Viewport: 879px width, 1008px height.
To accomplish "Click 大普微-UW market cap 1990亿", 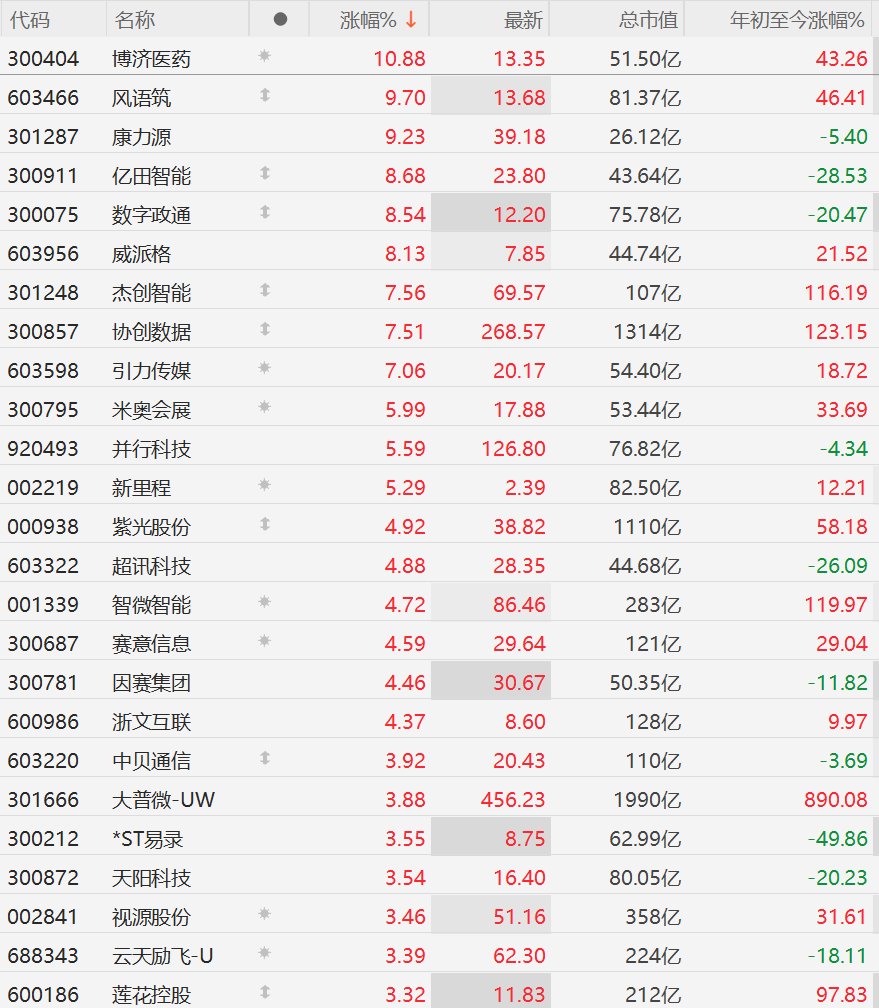I will click(x=647, y=800).
